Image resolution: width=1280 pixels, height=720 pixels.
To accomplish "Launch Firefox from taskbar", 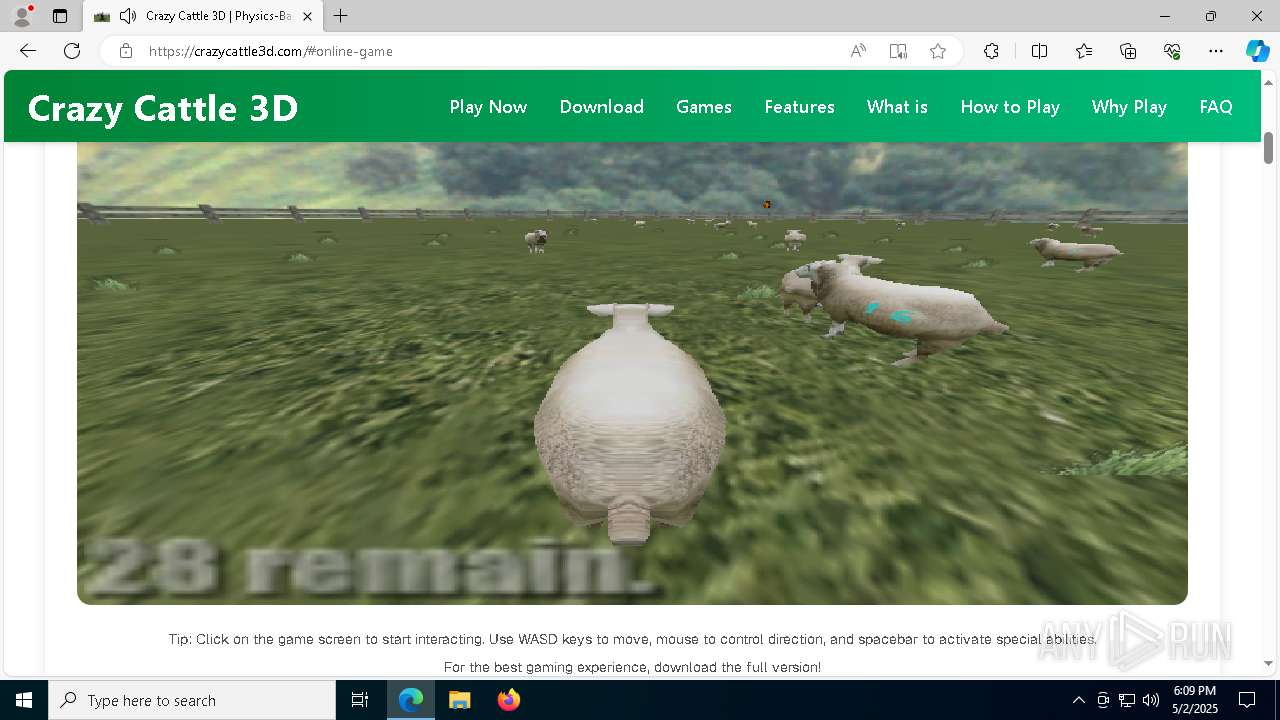I will coord(508,700).
